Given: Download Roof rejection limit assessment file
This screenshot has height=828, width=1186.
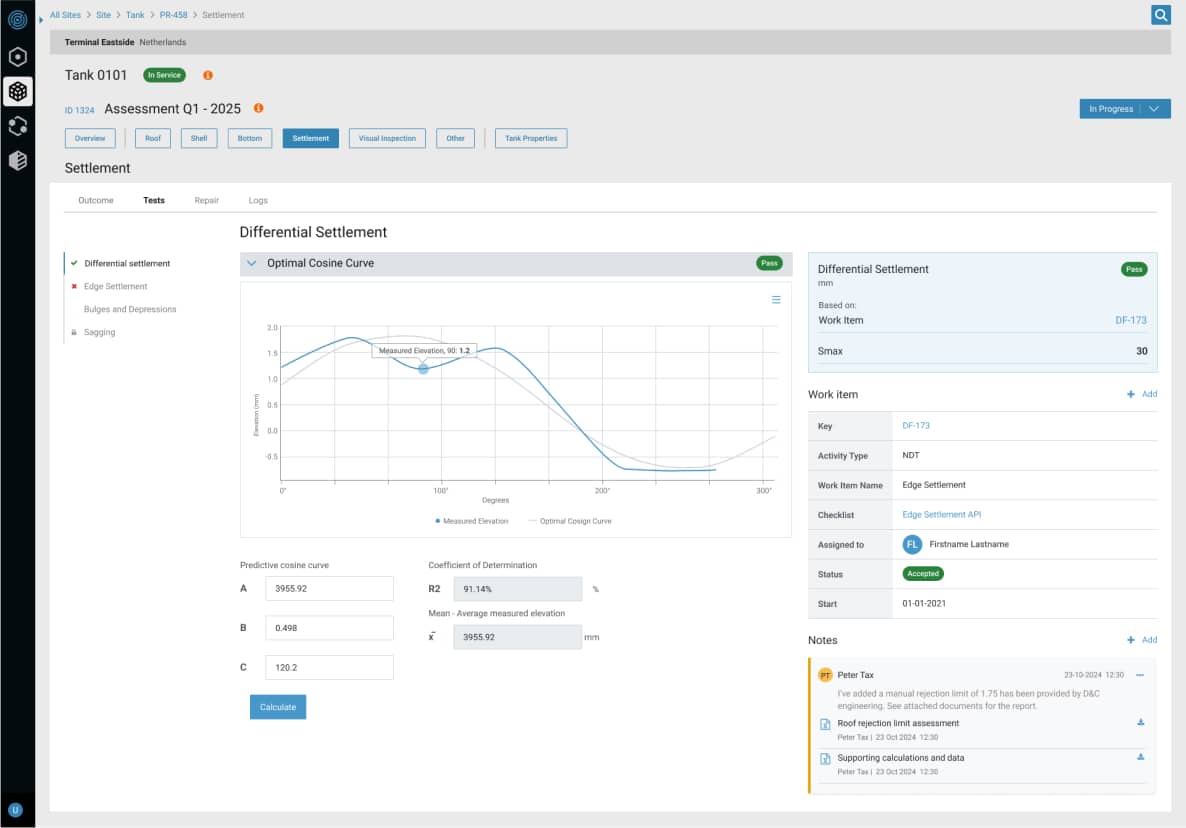Looking at the screenshot, I should [1141, 723].
